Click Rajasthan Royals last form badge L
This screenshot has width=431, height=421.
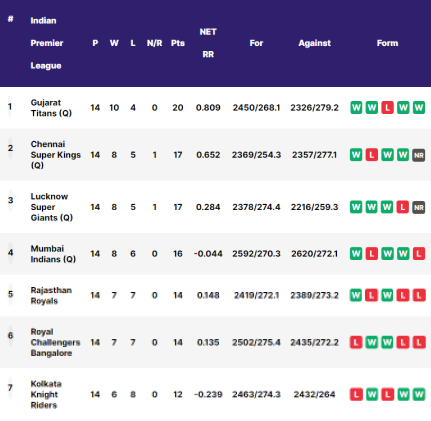[419, 295]
